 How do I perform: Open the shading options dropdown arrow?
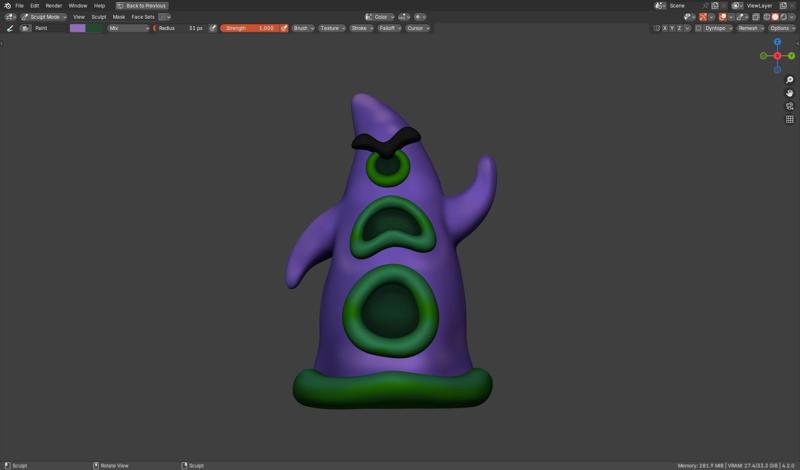(x=791, y=17)
